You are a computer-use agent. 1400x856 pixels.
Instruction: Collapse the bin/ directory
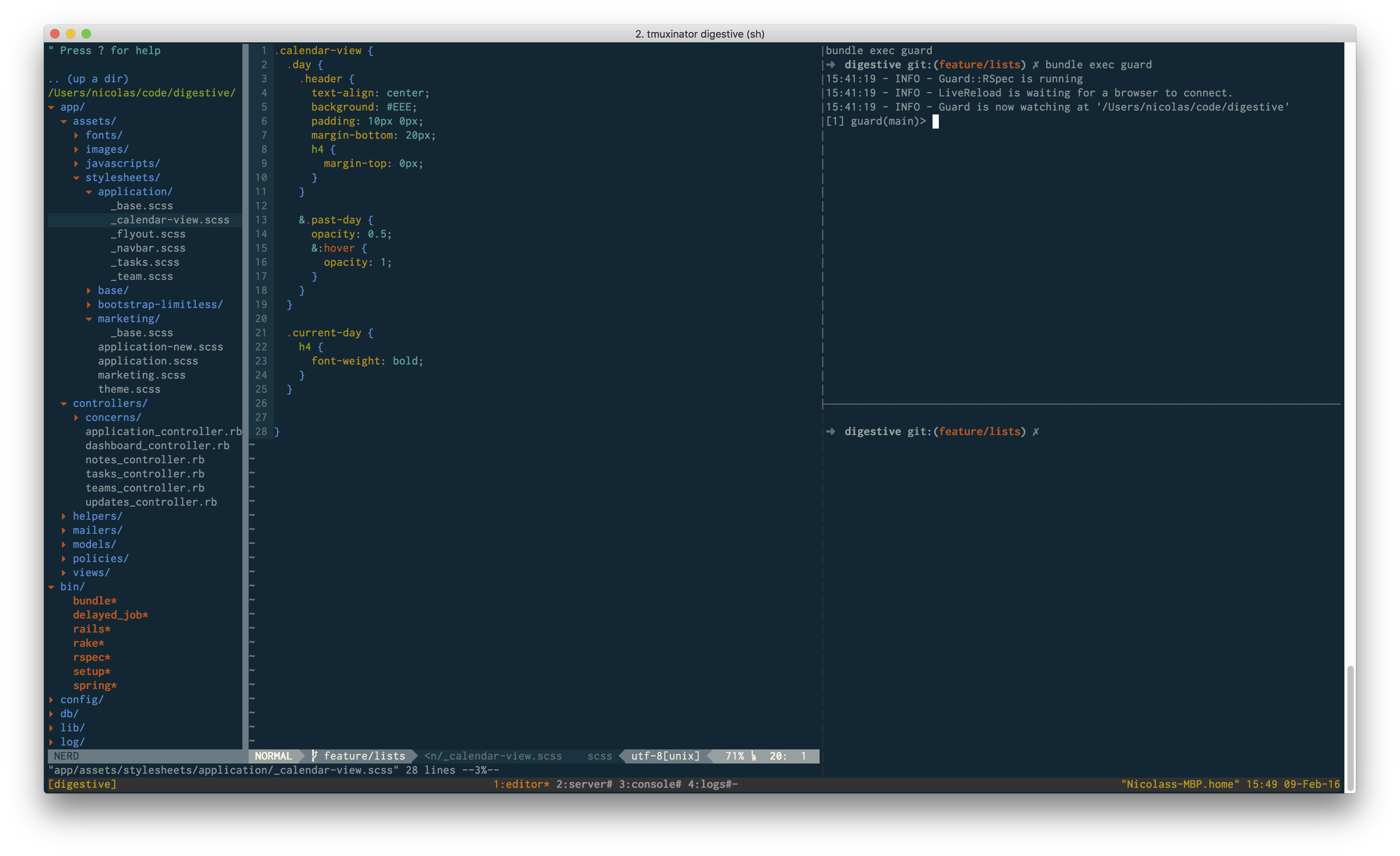pos(52,587)
